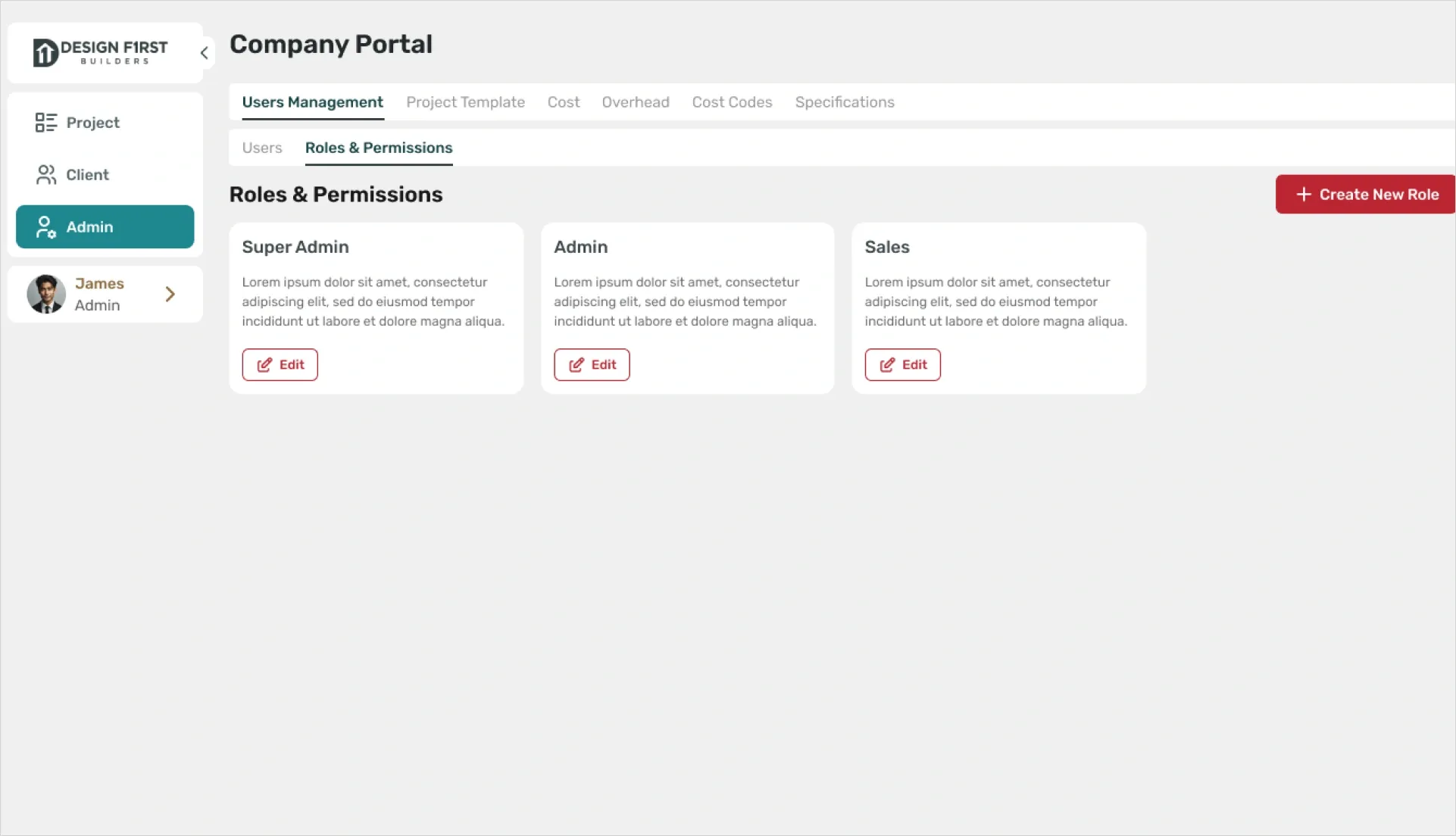The image size is (1456, 836).
Task: Click the Create New Role button
Action: tap(1364, 194)
